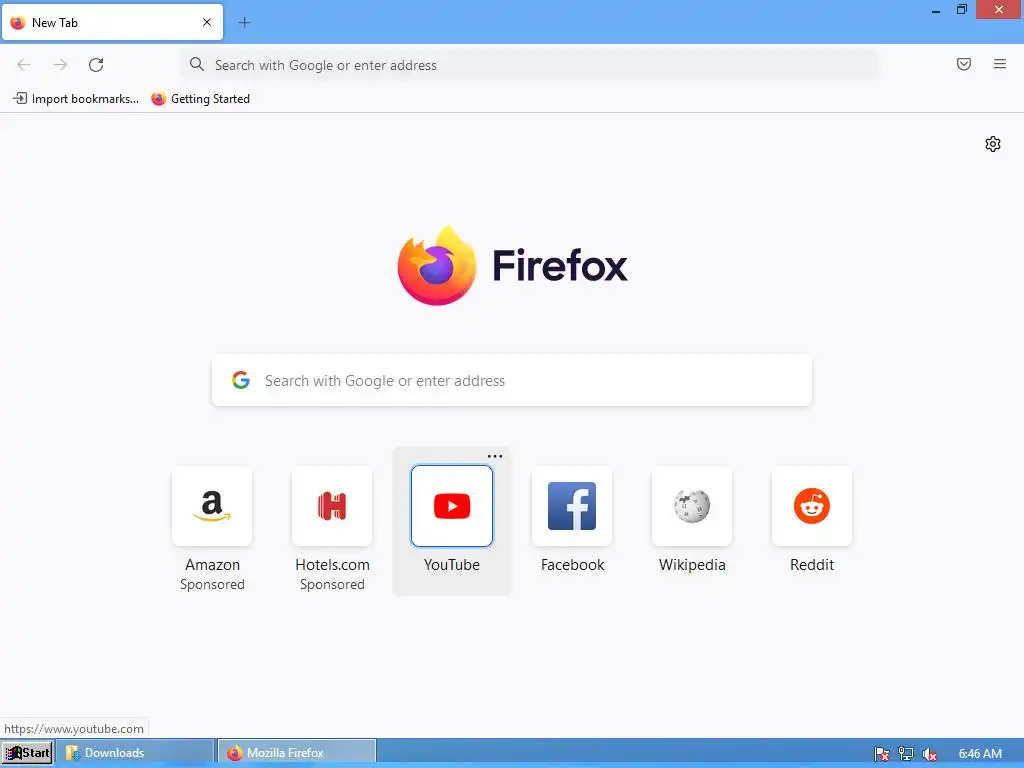Click Import bookmarks toolbar item
Screen dimensions: 1024x768
76,99
